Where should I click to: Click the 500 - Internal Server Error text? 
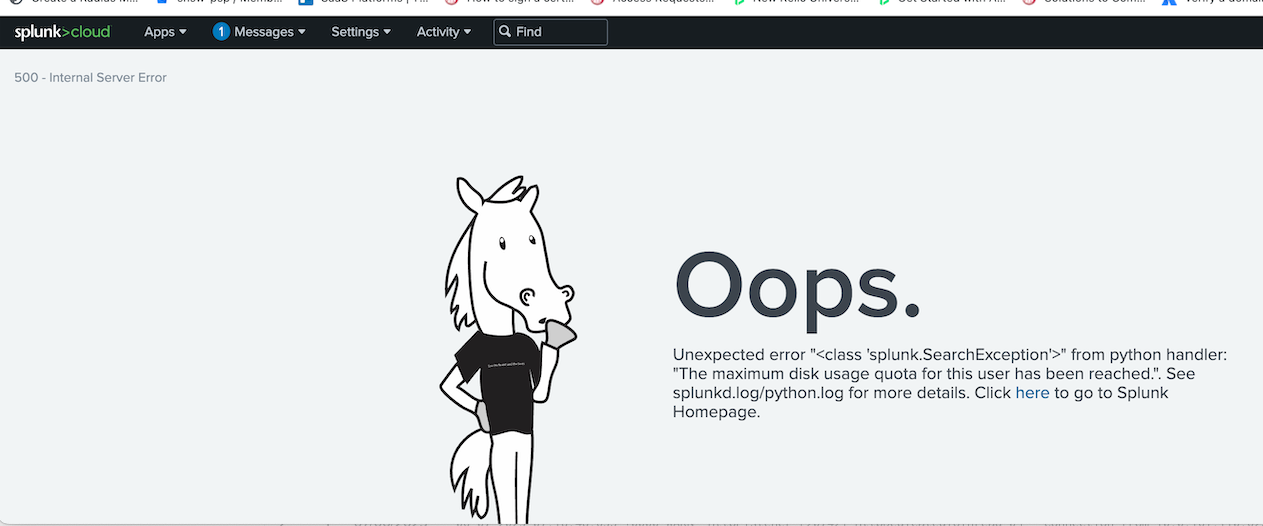(x=90, y=78)
